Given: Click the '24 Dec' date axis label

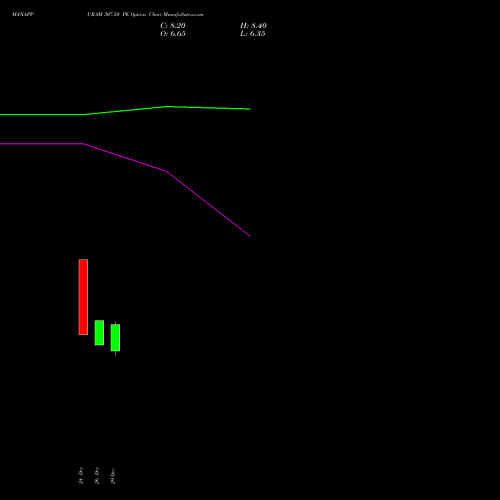Looking at the screenshot, I should click(81, 475).
